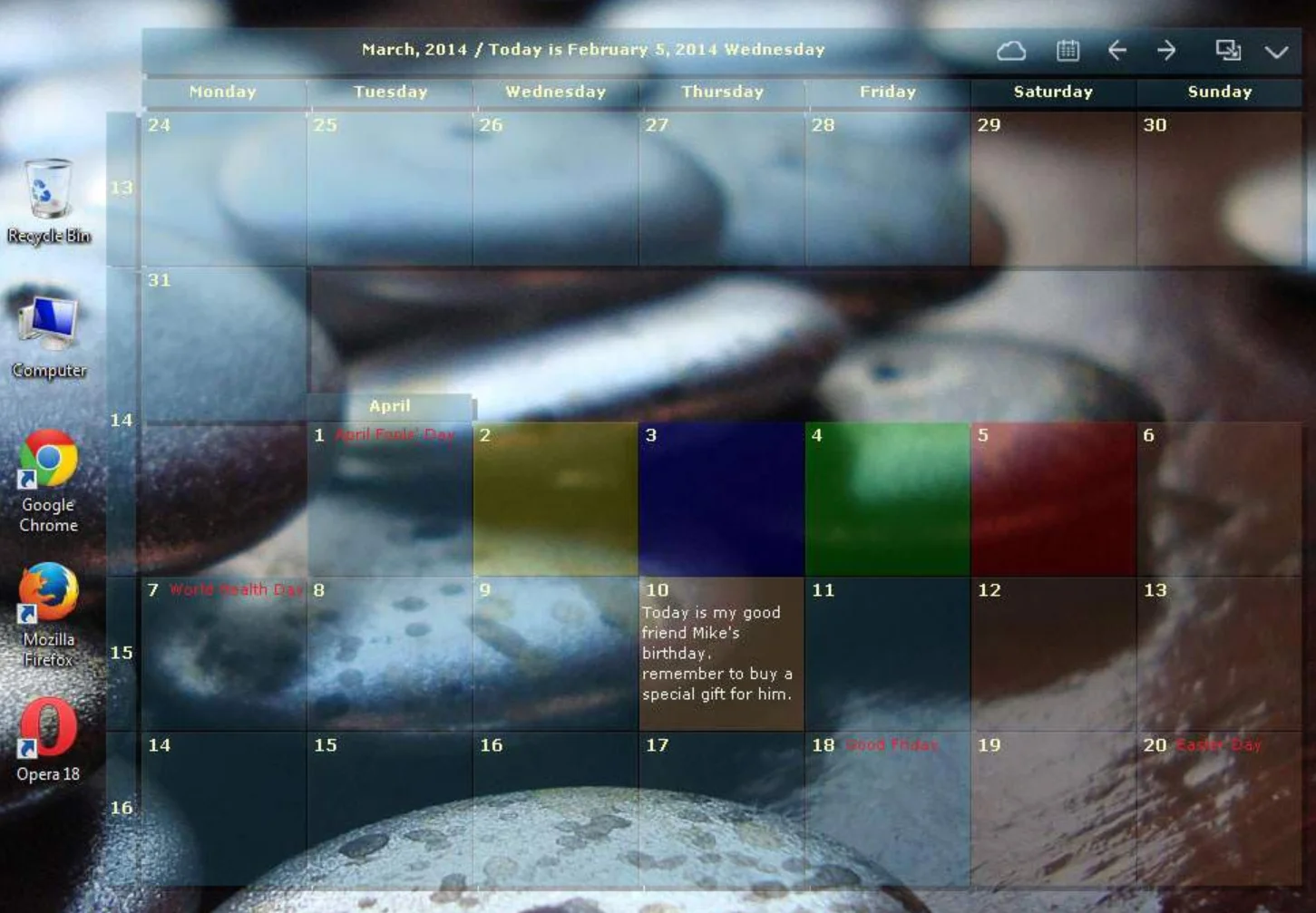Select the Saturday column header
Viewport: 1316px width, 913px height.
pos(1053,92)
